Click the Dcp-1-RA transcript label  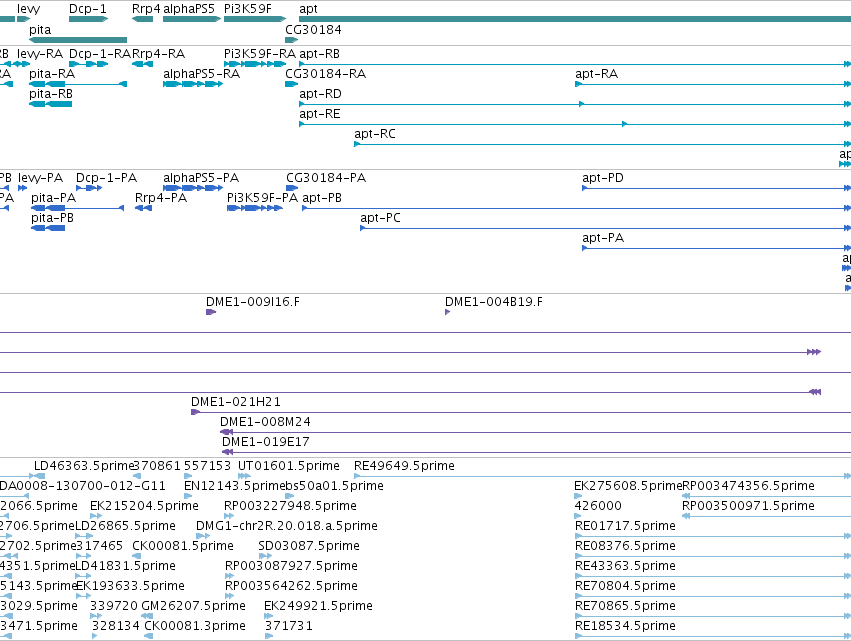100,54
